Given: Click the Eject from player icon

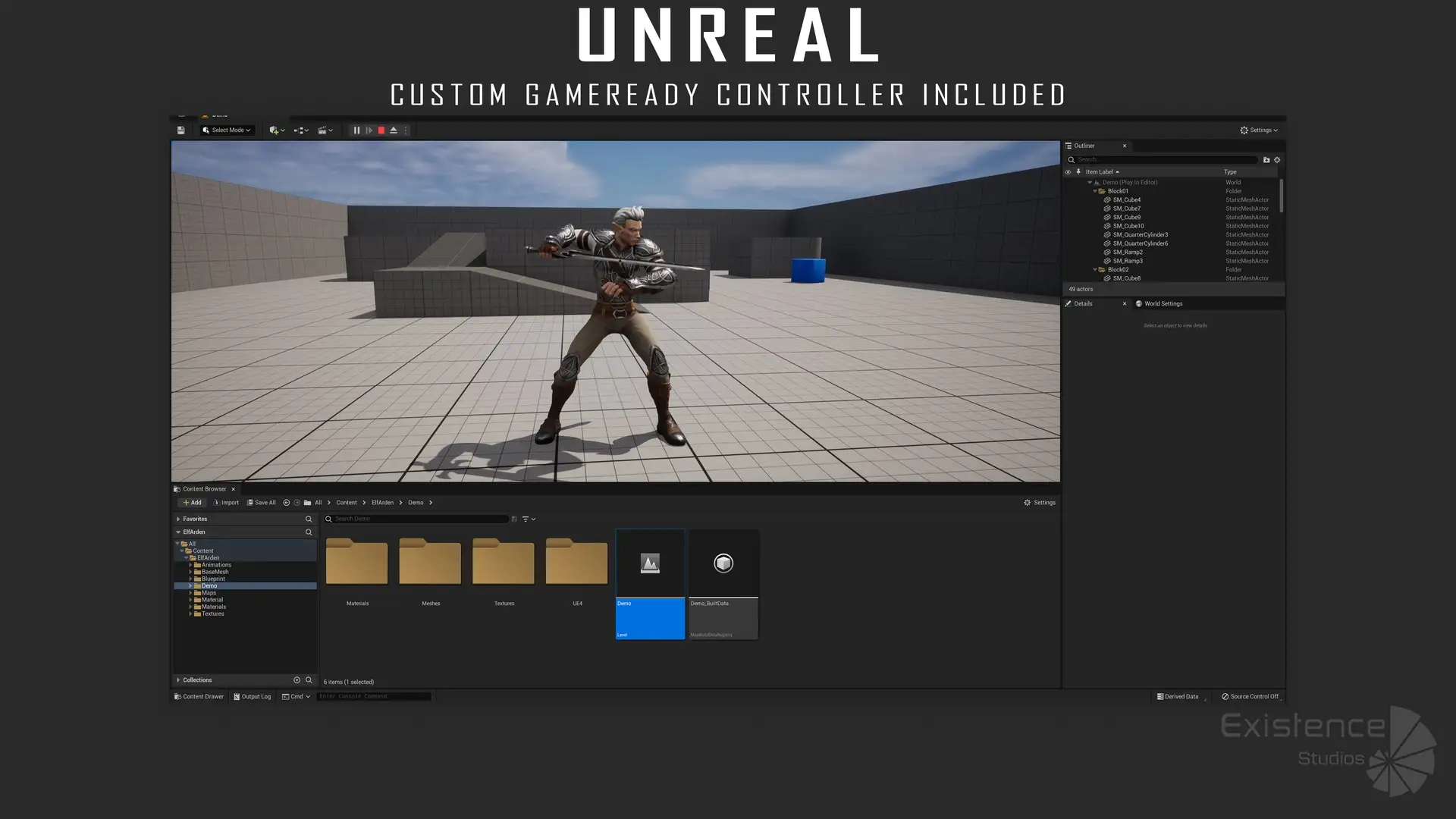Looking at the screenshot, I should (x=394, y=130).
